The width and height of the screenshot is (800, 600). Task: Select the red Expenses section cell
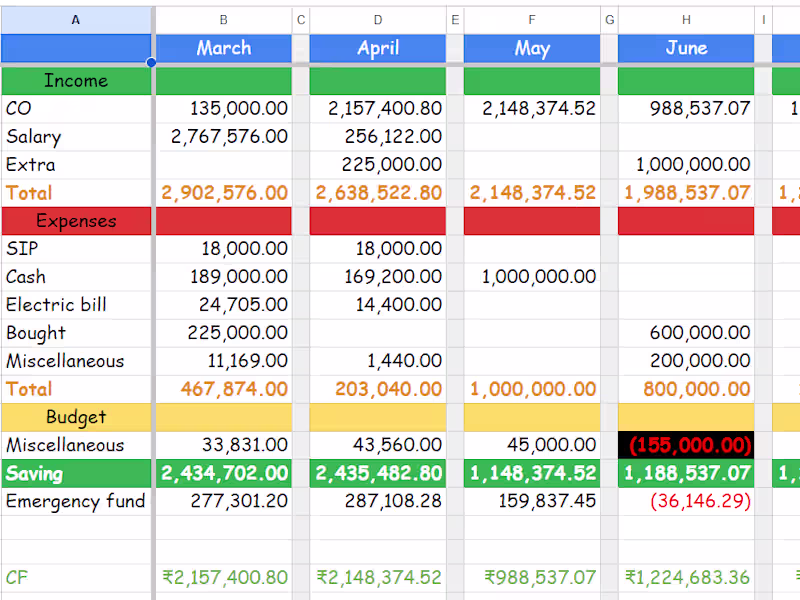click(x=76, y=221)
